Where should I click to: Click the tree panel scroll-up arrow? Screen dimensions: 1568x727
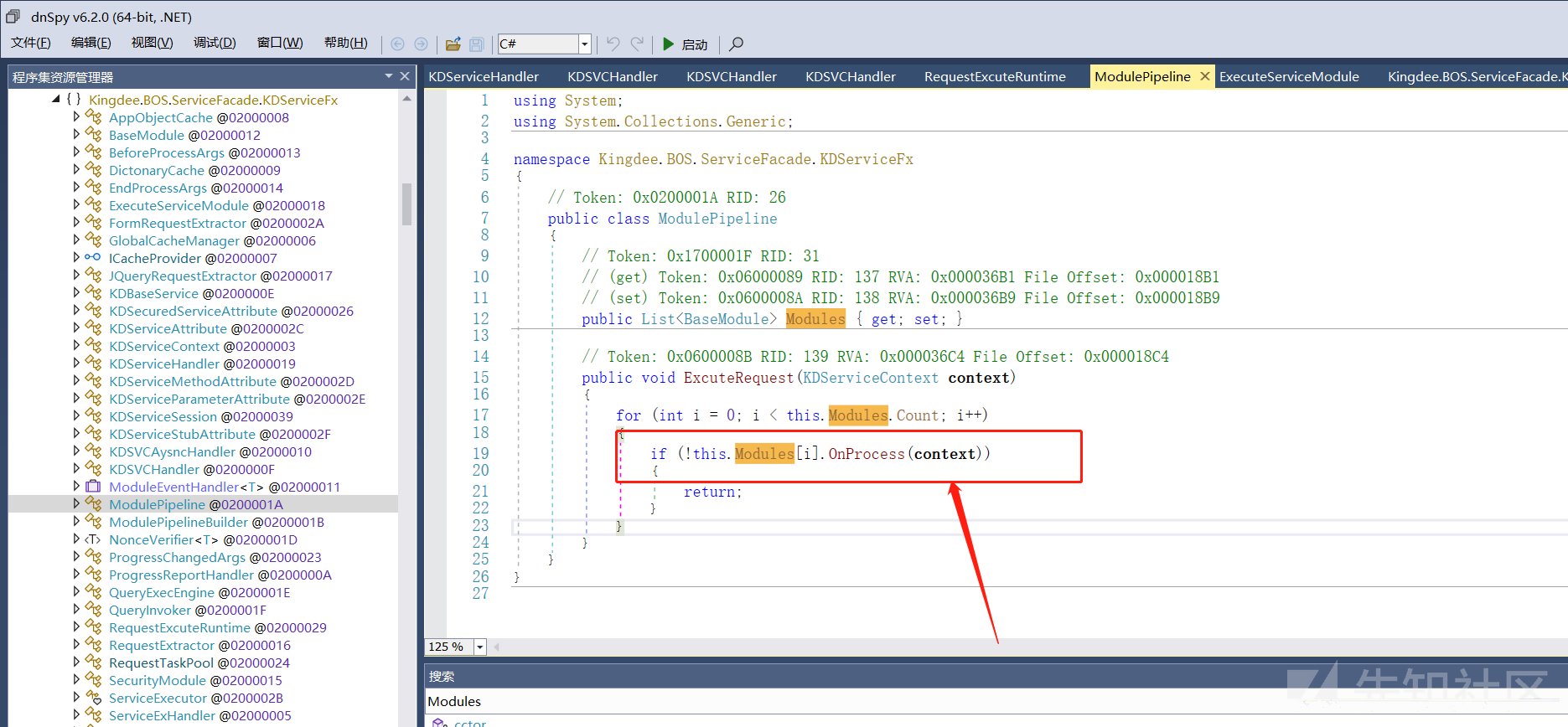[x=406, y=98]
